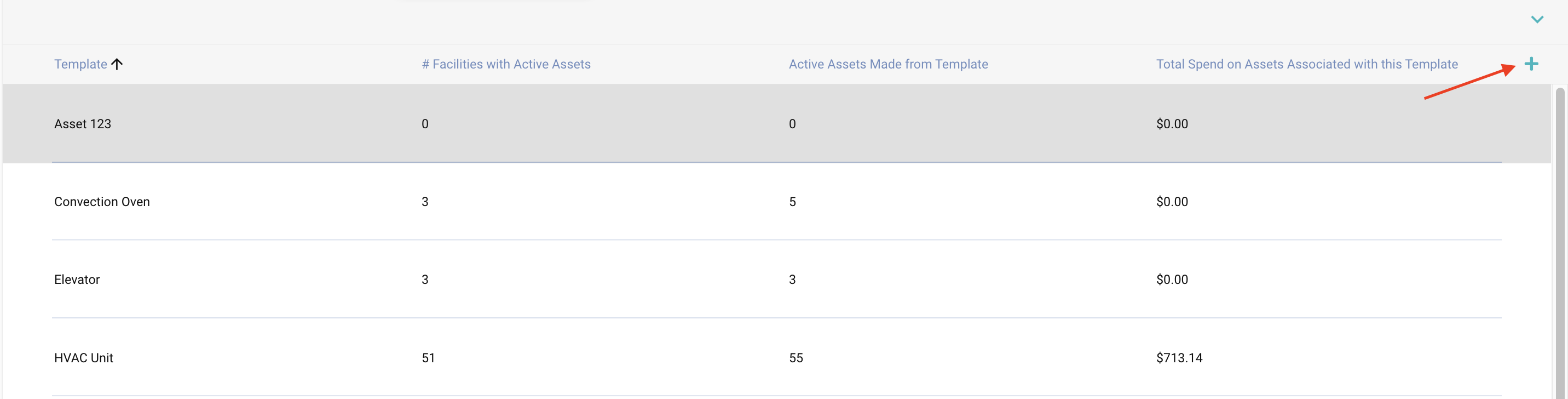Select the HVAC Unit template

tap(83, 357)
